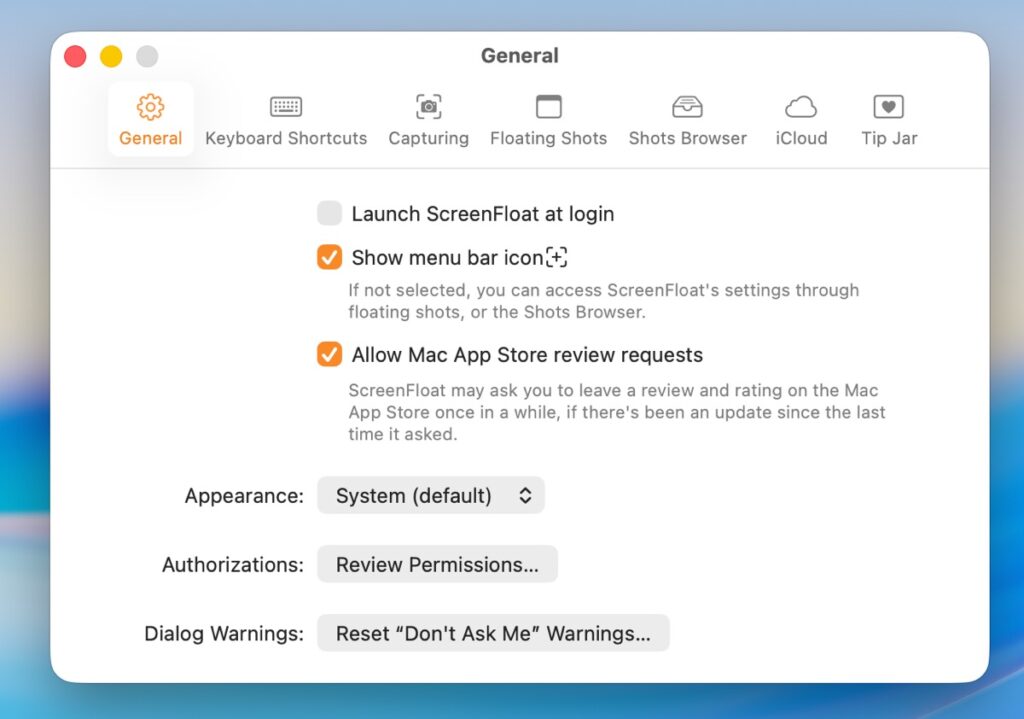Uncheck Show menu bar icon
1024x719 pixels.
tap(329, 258)
